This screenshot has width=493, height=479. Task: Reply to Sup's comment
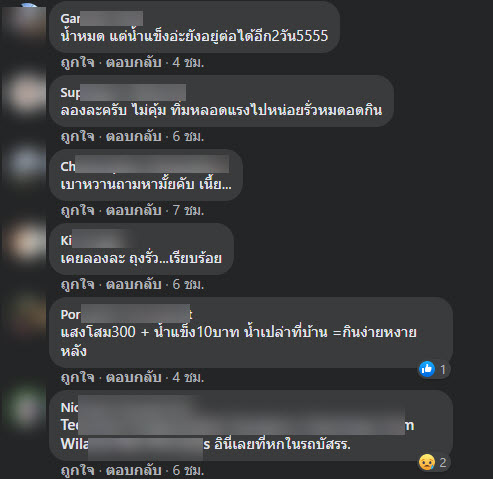pyautogui.click(x=134, y=136)
